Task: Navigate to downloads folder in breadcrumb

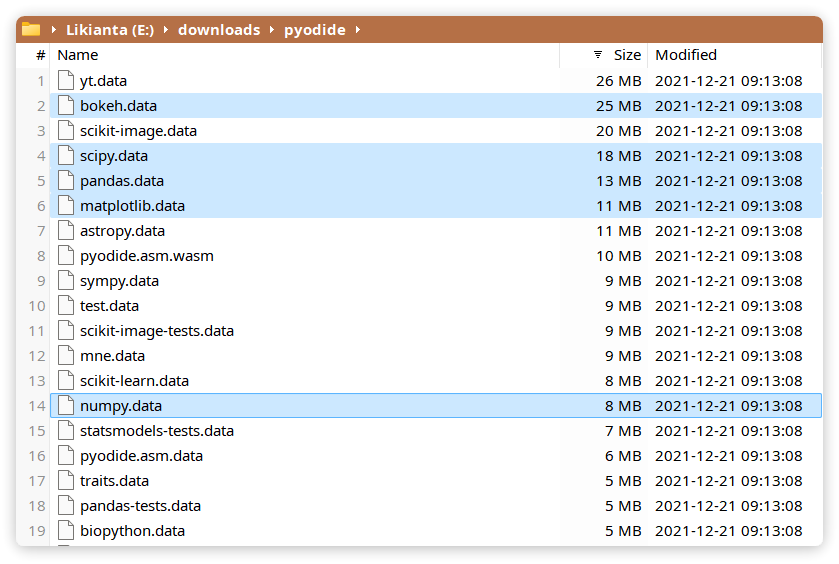Action: point(219,30)
